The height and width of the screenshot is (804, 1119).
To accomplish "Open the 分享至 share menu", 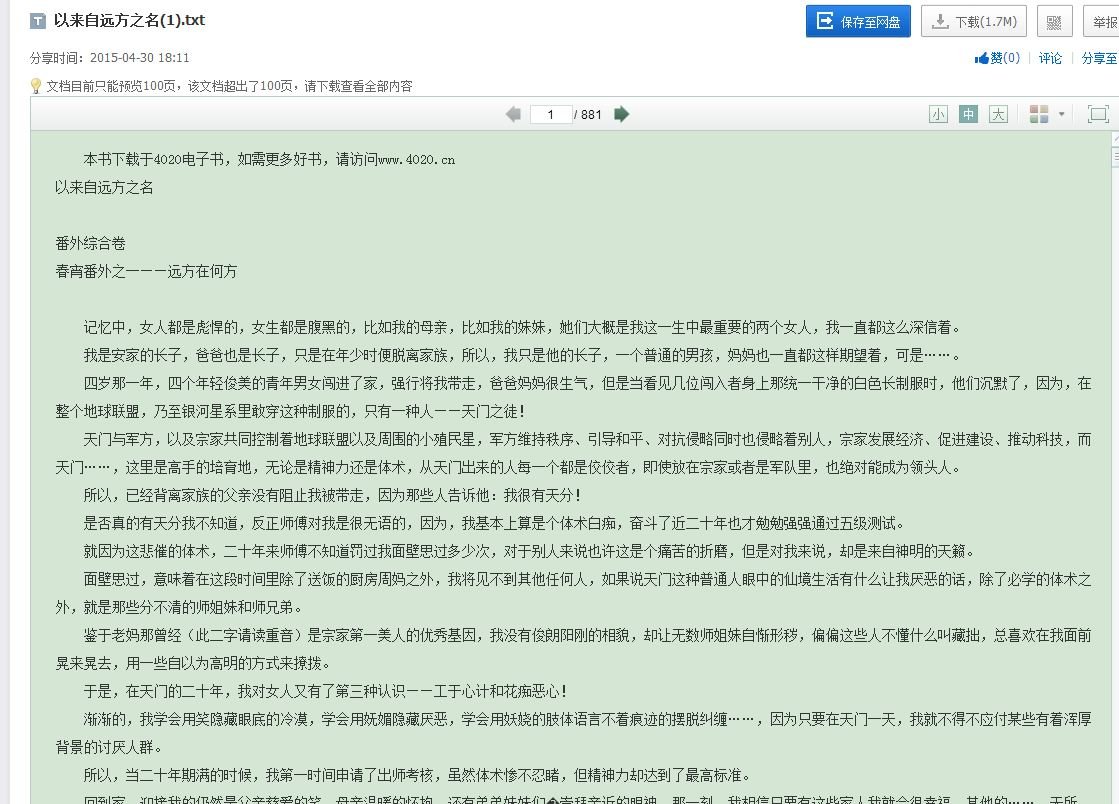I will pyautogui.click(x=1100, y=58).
